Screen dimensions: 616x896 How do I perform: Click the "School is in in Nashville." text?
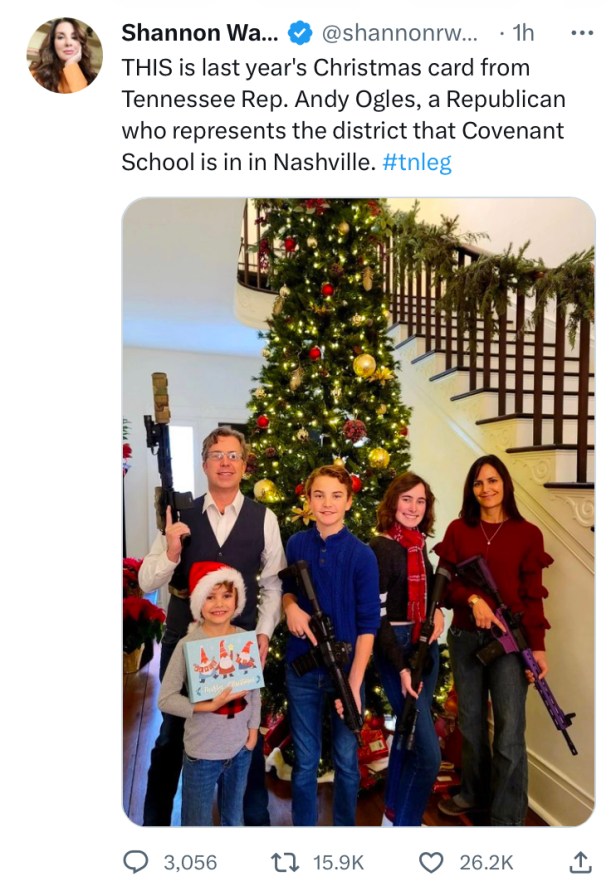pyautogui.click(x=248, y=162)
